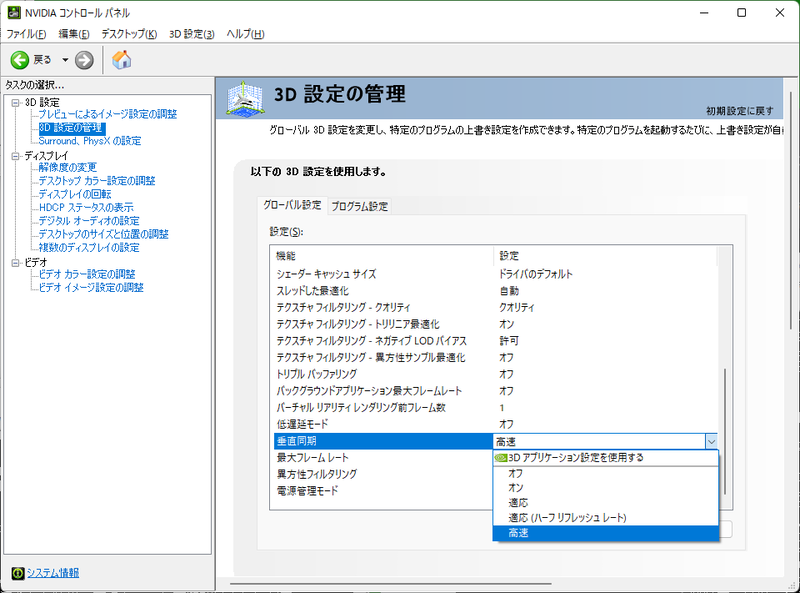
Task: Click the 3D settings header cube image
Action: [x=245, y=98]
